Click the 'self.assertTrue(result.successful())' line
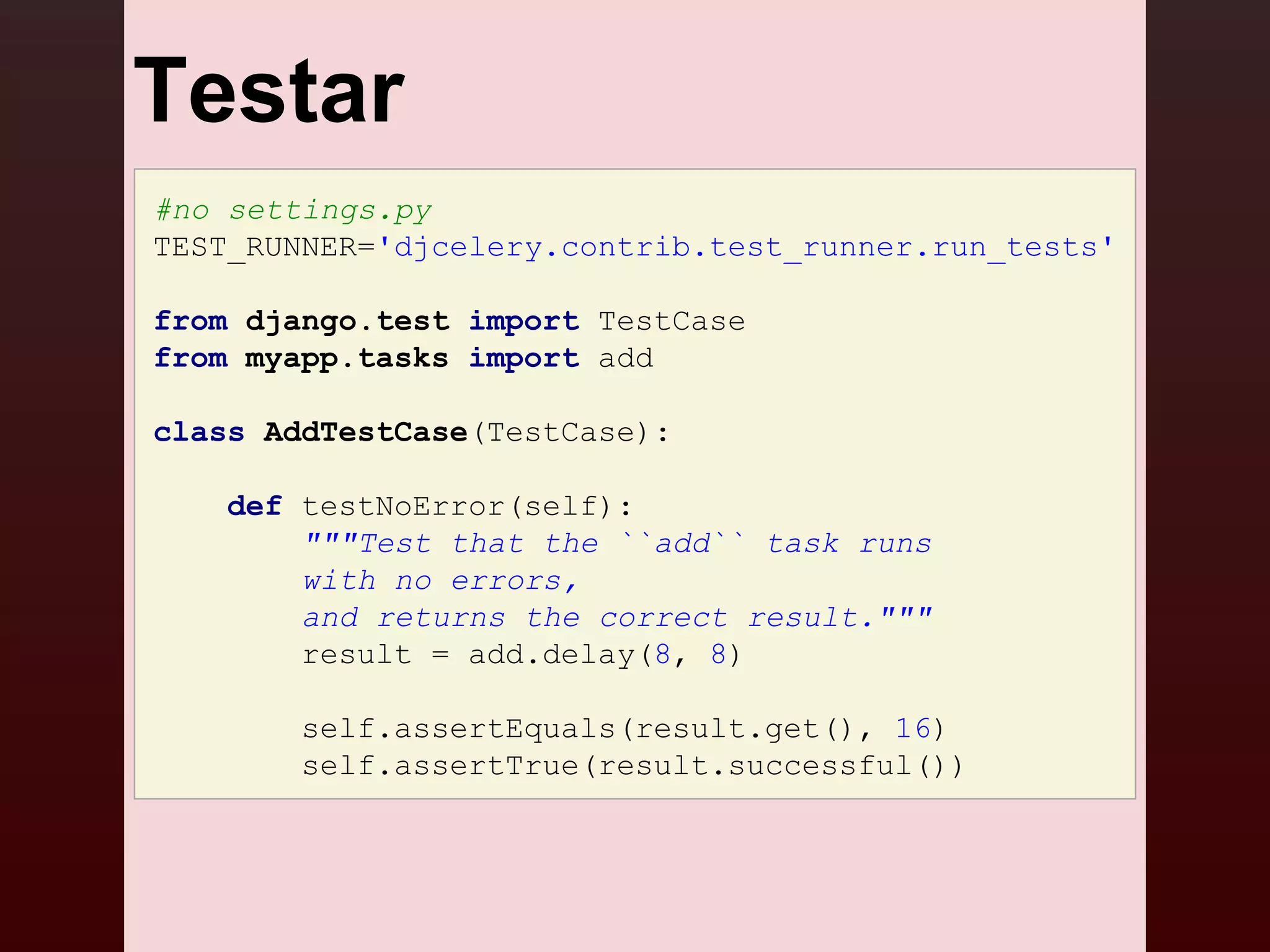Image resolution: width=1270 pixels, height=952 pixels. point(633,766)
